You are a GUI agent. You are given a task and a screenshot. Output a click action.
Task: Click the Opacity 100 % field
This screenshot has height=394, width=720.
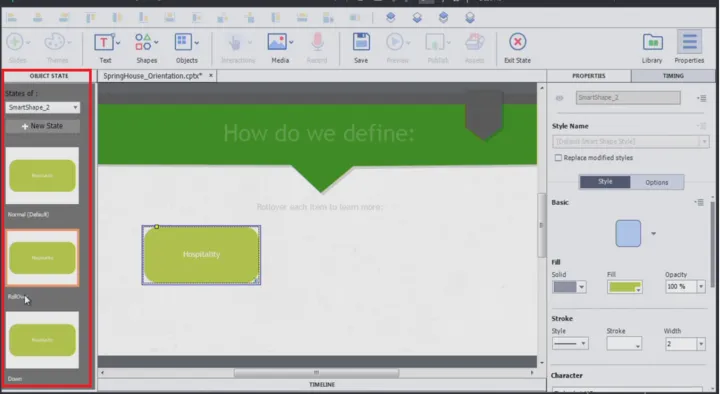pos(681,287)
